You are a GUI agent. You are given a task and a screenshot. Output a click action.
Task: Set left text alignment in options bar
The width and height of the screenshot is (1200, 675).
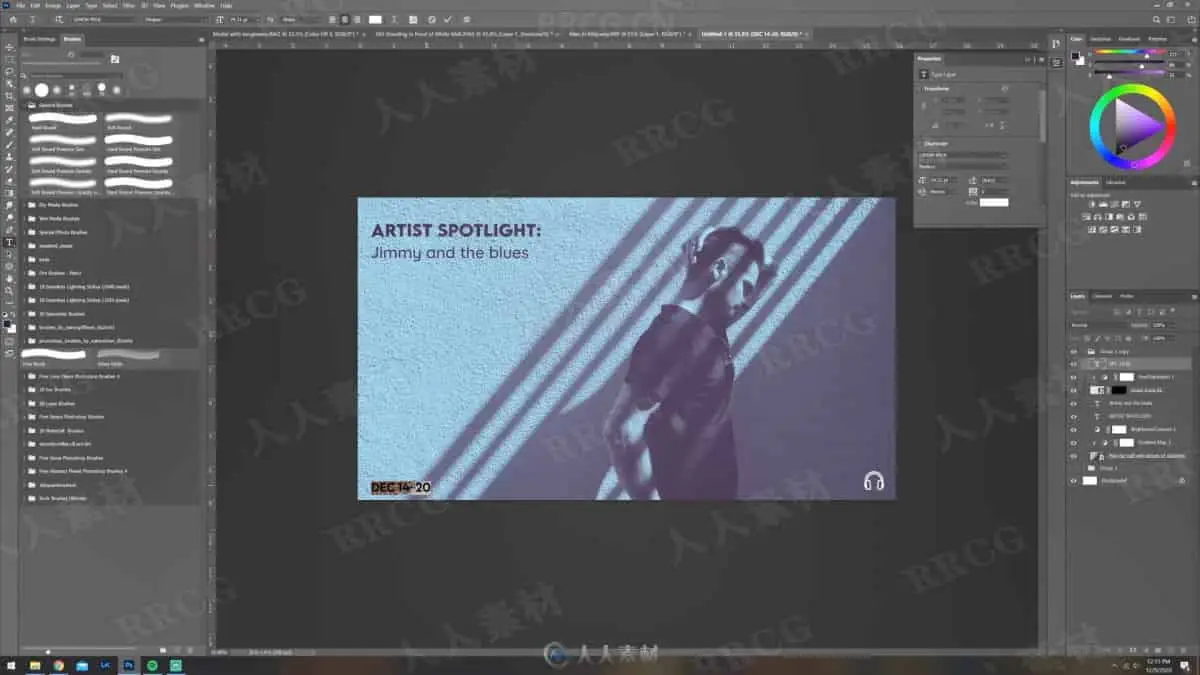332,19
